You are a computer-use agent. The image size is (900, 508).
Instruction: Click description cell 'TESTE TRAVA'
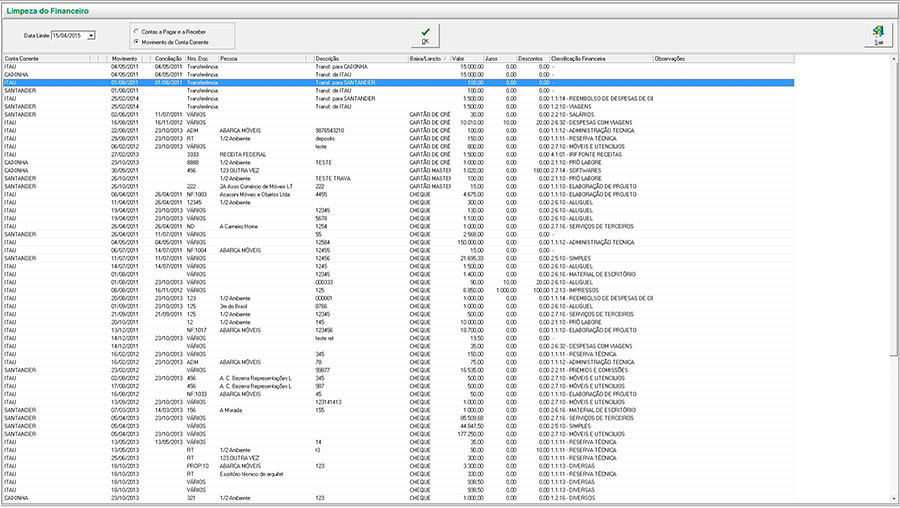click(x=333, y=179)
